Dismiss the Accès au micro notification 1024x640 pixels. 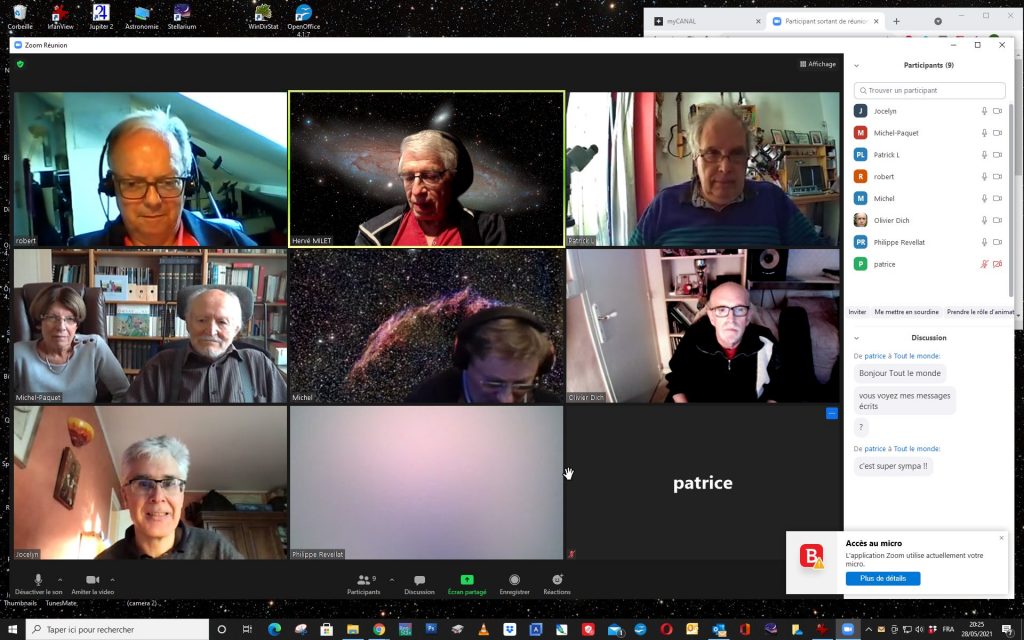tap(1002, 538)
